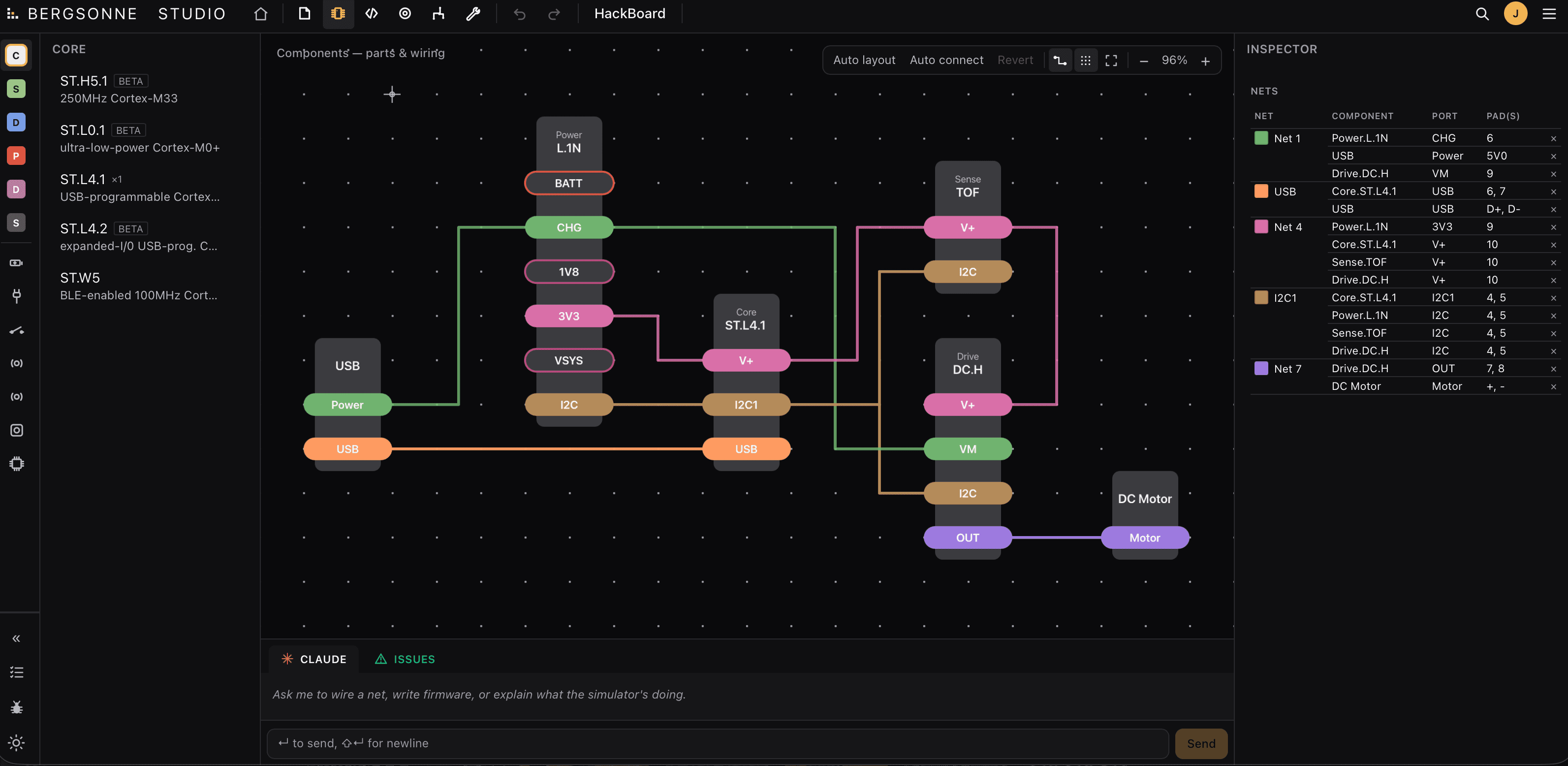Open the battery category in sidebar
1568x766 pixels.
pyautogui.click(x=16, y=263)
